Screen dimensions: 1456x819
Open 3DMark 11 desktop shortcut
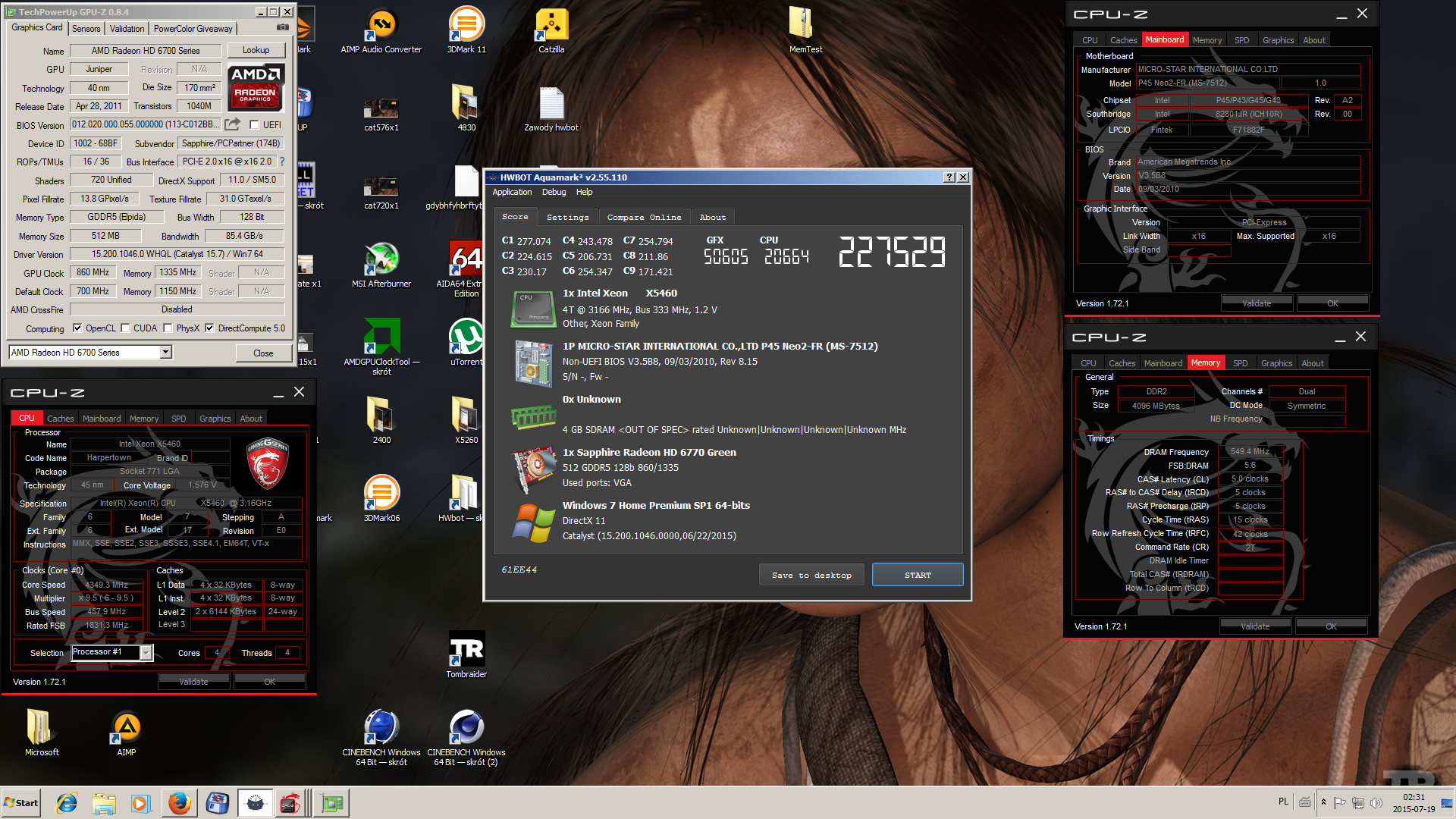pos(466,31)
